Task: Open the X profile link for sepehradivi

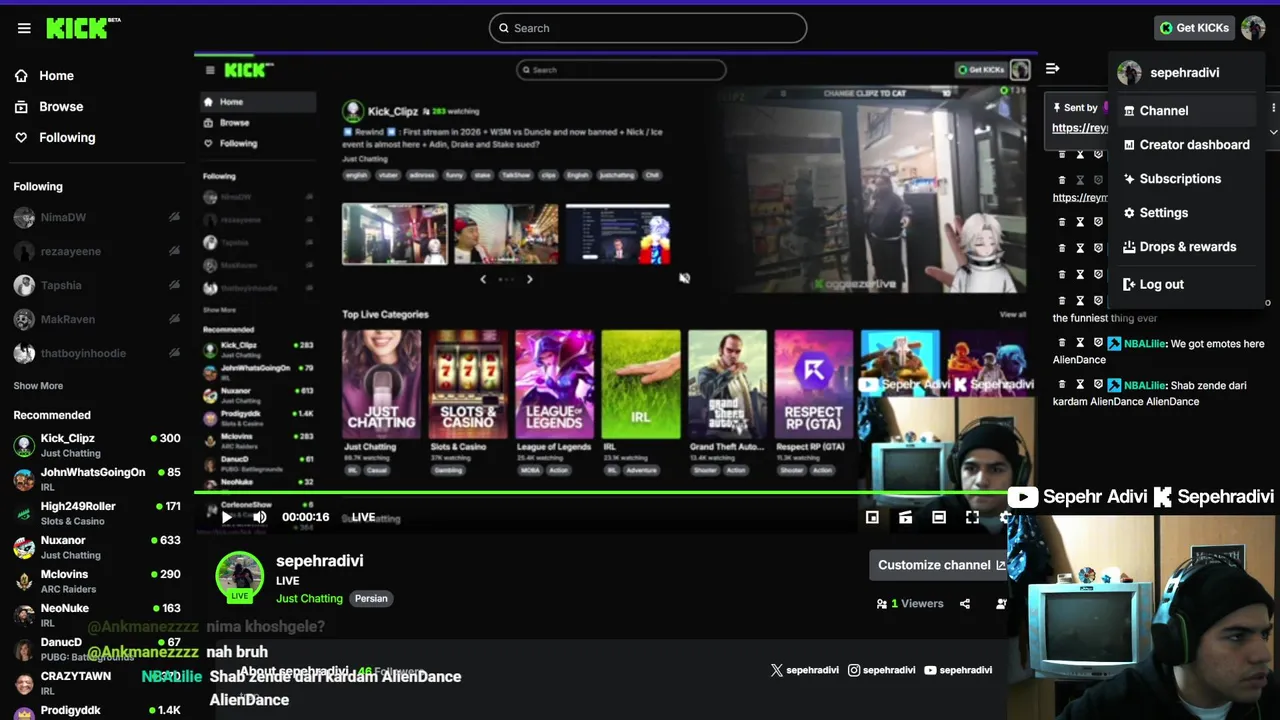Action: point(805,670)
